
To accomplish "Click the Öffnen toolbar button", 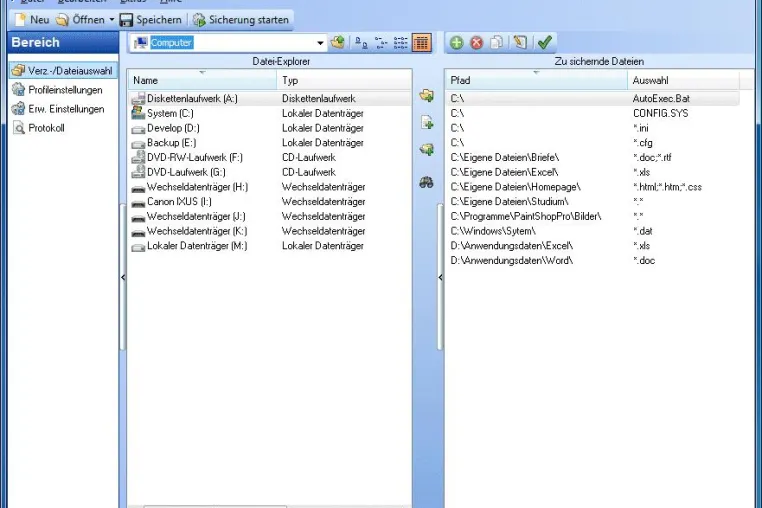I will [x=80, y=20].
